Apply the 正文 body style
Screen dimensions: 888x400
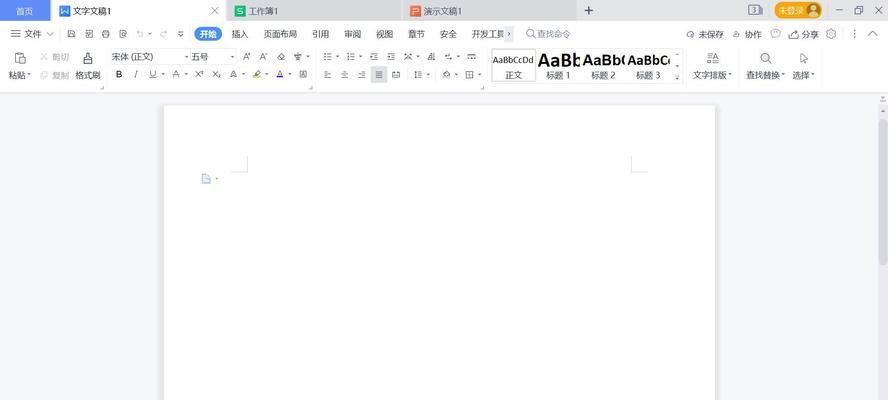514,65
